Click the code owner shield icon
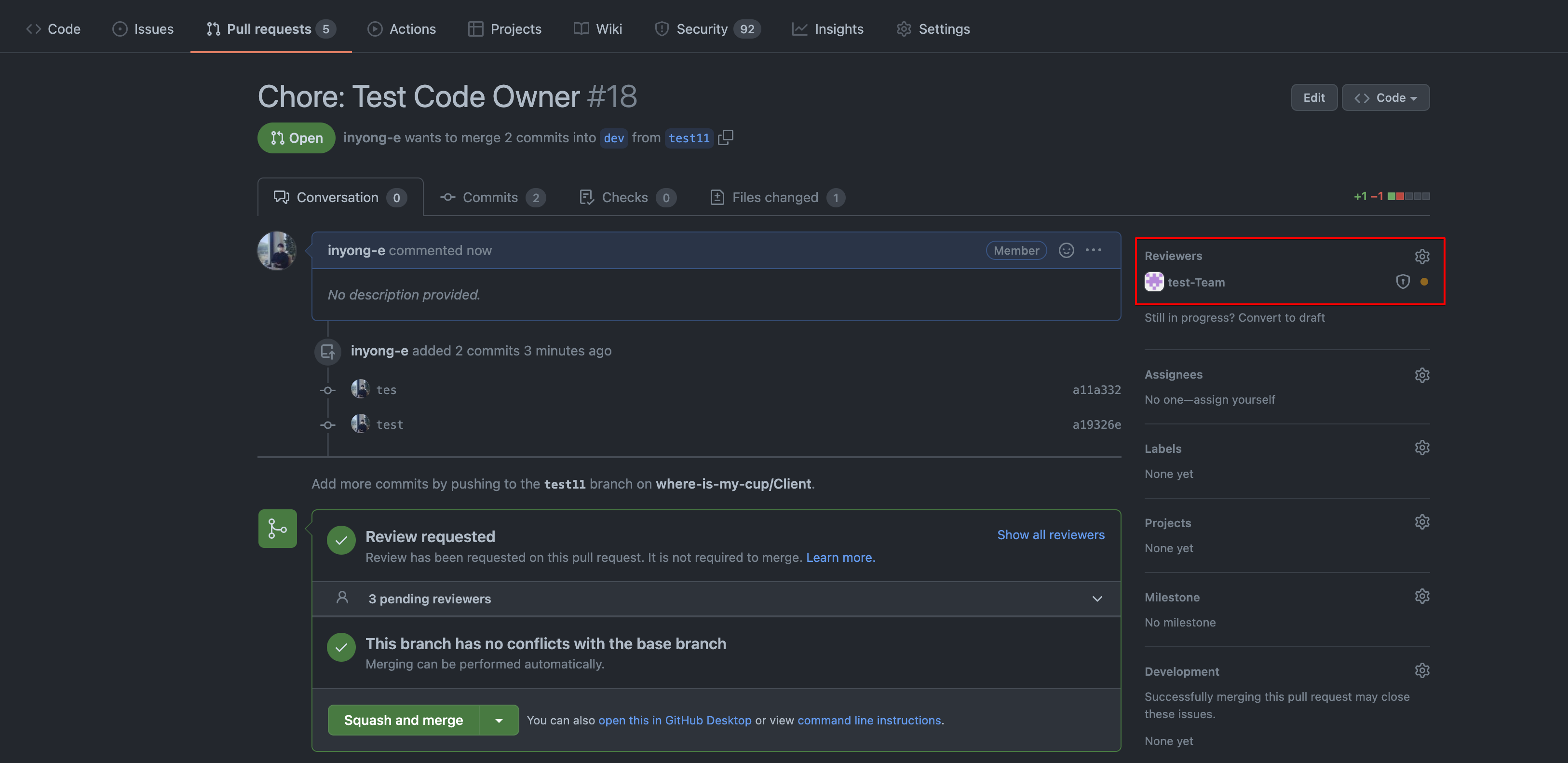This screenshot has width=1568, height=763. (1403, 282)
